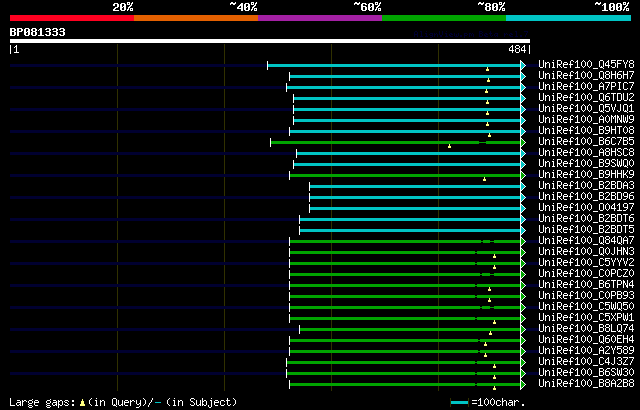The height and width of the screenshot is (410, 640).
Task: Select the UniRef100_C5YYV2 label
Action: pos(587,263)
